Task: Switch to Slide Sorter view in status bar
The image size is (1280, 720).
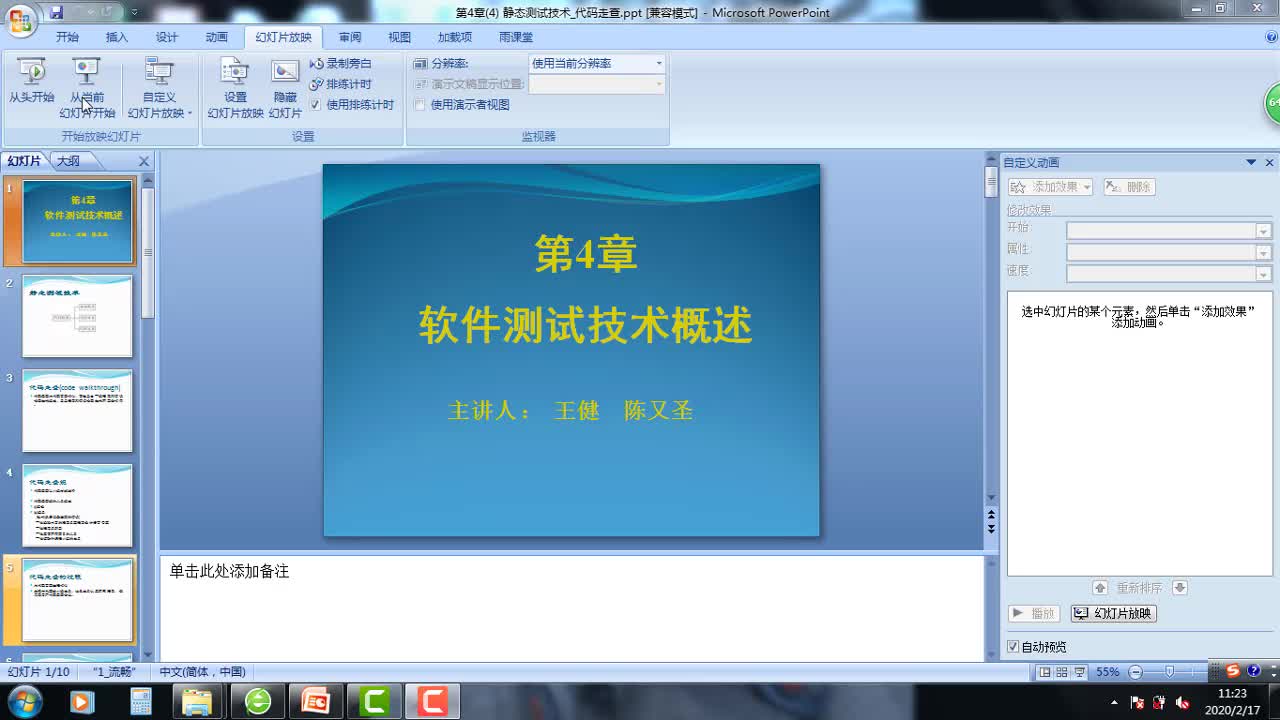Action: pyautogui.click(x=1061, y=672)
